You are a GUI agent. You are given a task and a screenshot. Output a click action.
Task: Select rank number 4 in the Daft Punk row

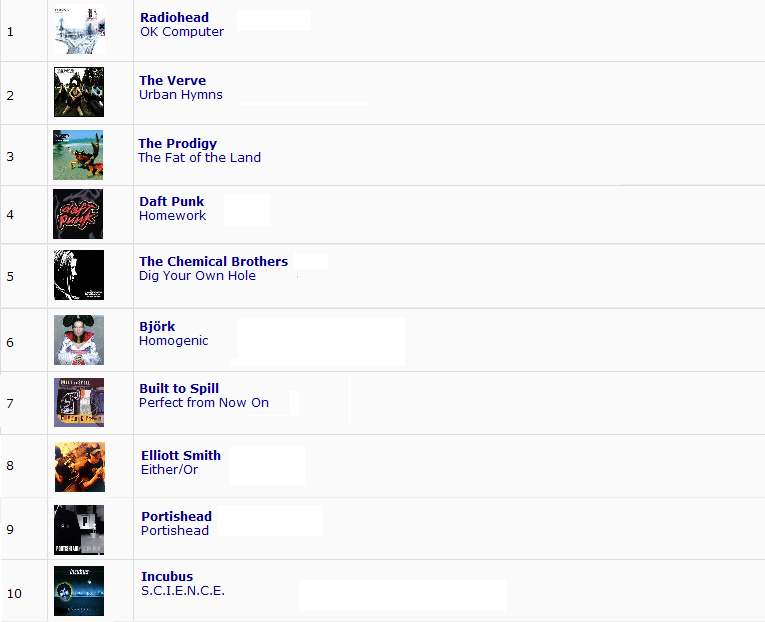pyautogui.click(x=10, y=215)
